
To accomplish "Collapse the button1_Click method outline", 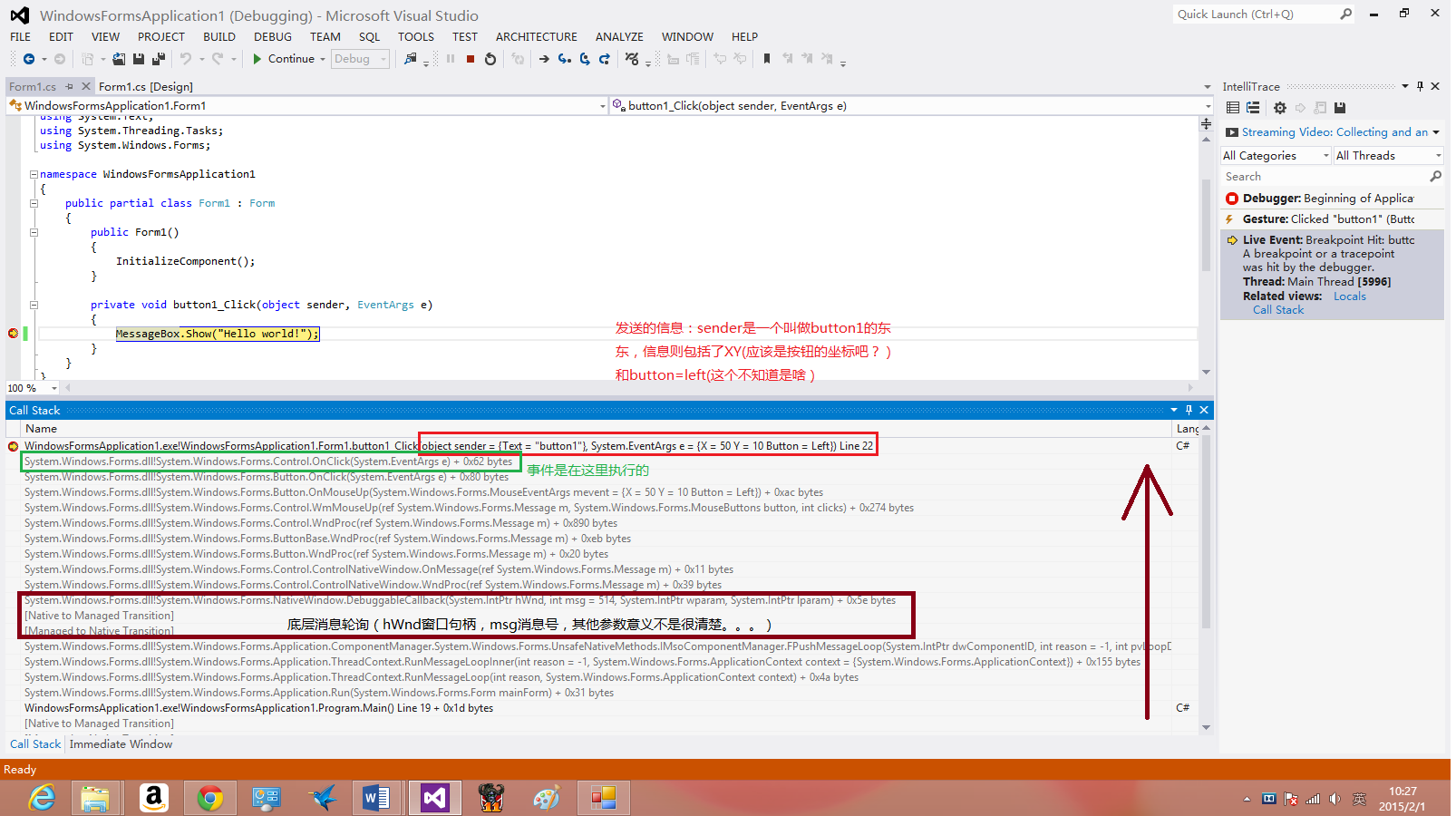I will (34, 305).
